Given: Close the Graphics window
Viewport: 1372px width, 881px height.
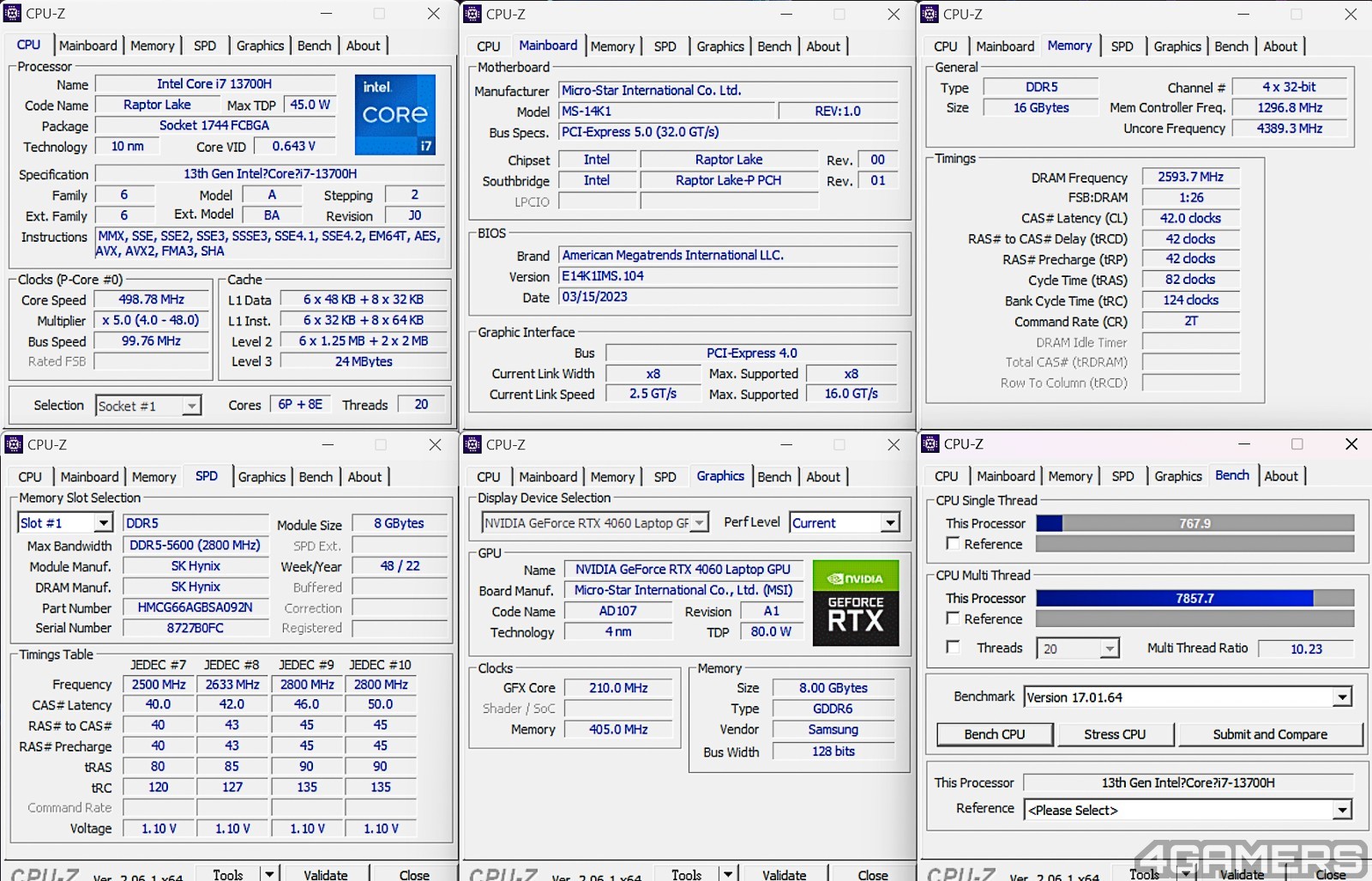Looking at the screenshot, I should (894, 444).
